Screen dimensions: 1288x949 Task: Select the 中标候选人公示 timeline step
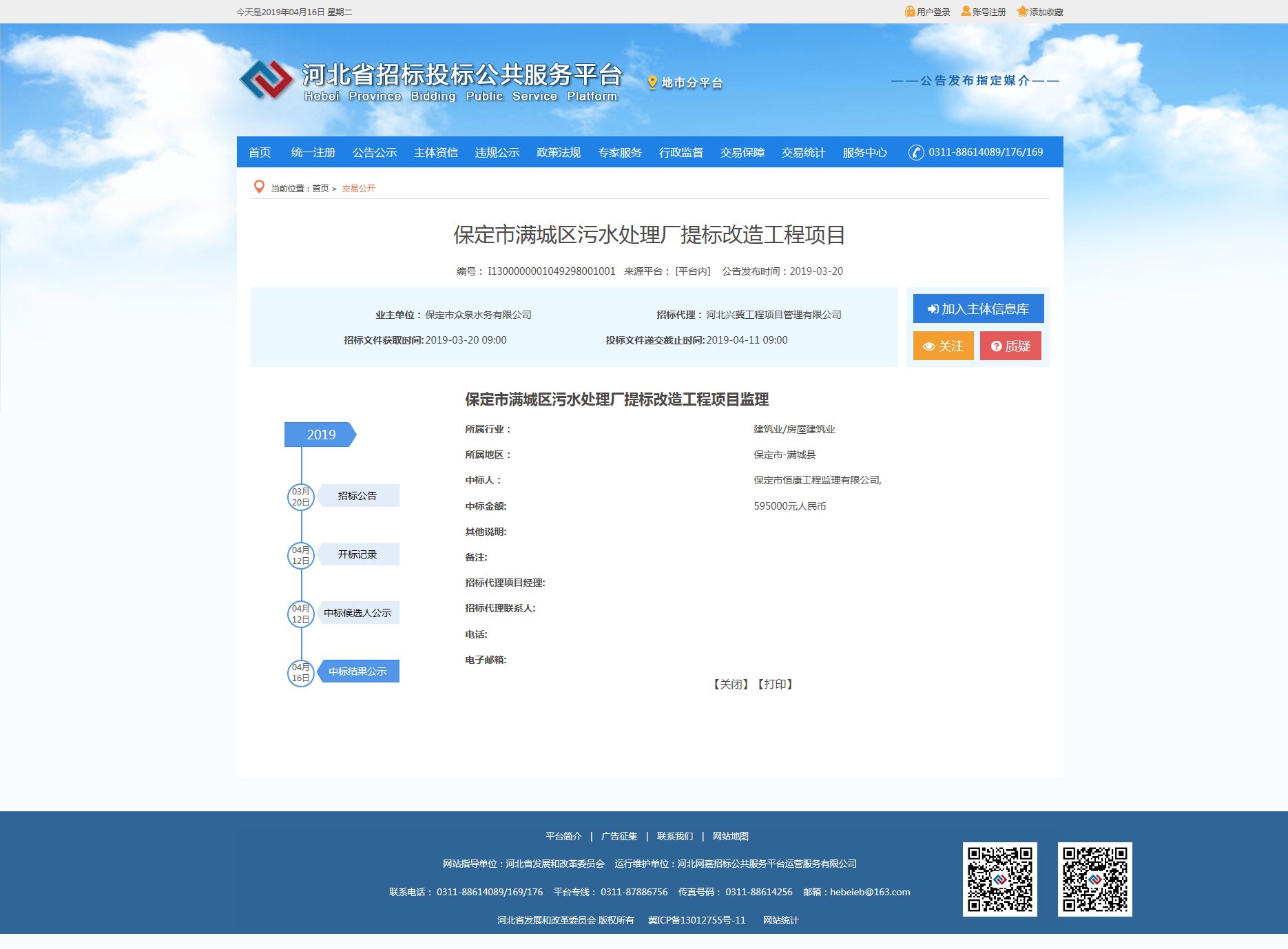point(357,613)
